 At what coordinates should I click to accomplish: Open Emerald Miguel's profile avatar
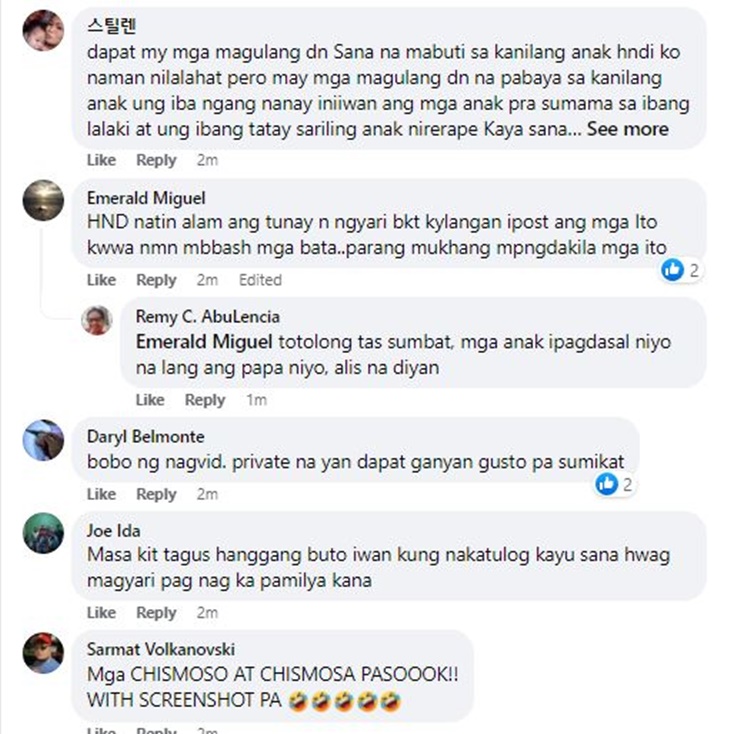click(43, 200)
